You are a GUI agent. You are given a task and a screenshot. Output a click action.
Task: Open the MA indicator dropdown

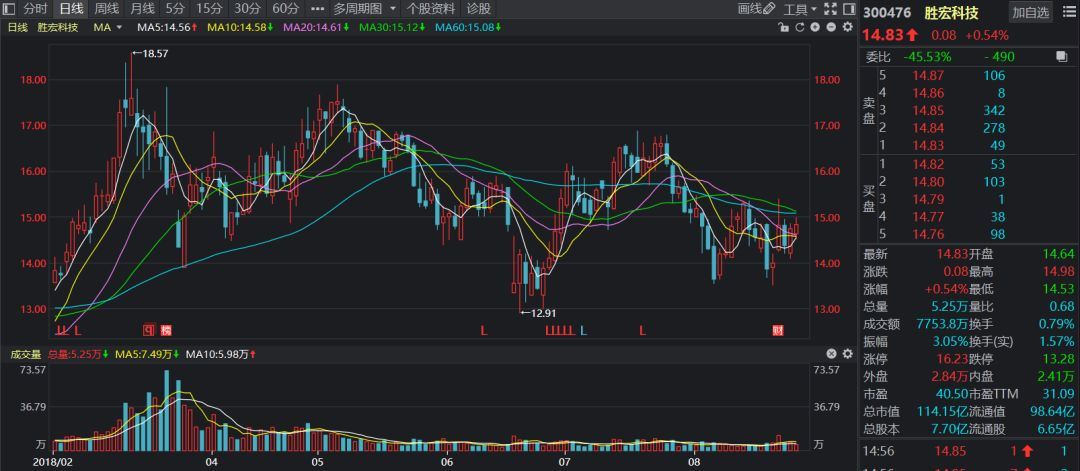click(108, 28)
